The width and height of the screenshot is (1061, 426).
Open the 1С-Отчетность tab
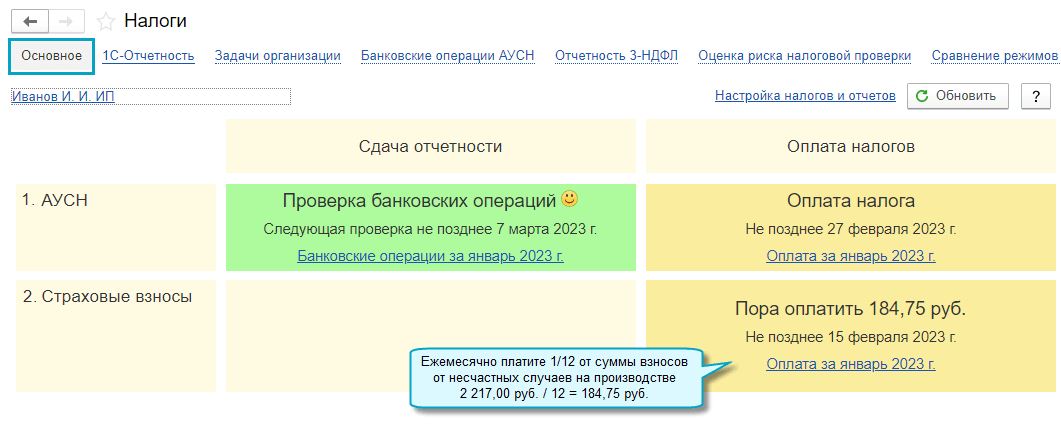[x=149, y=55]
